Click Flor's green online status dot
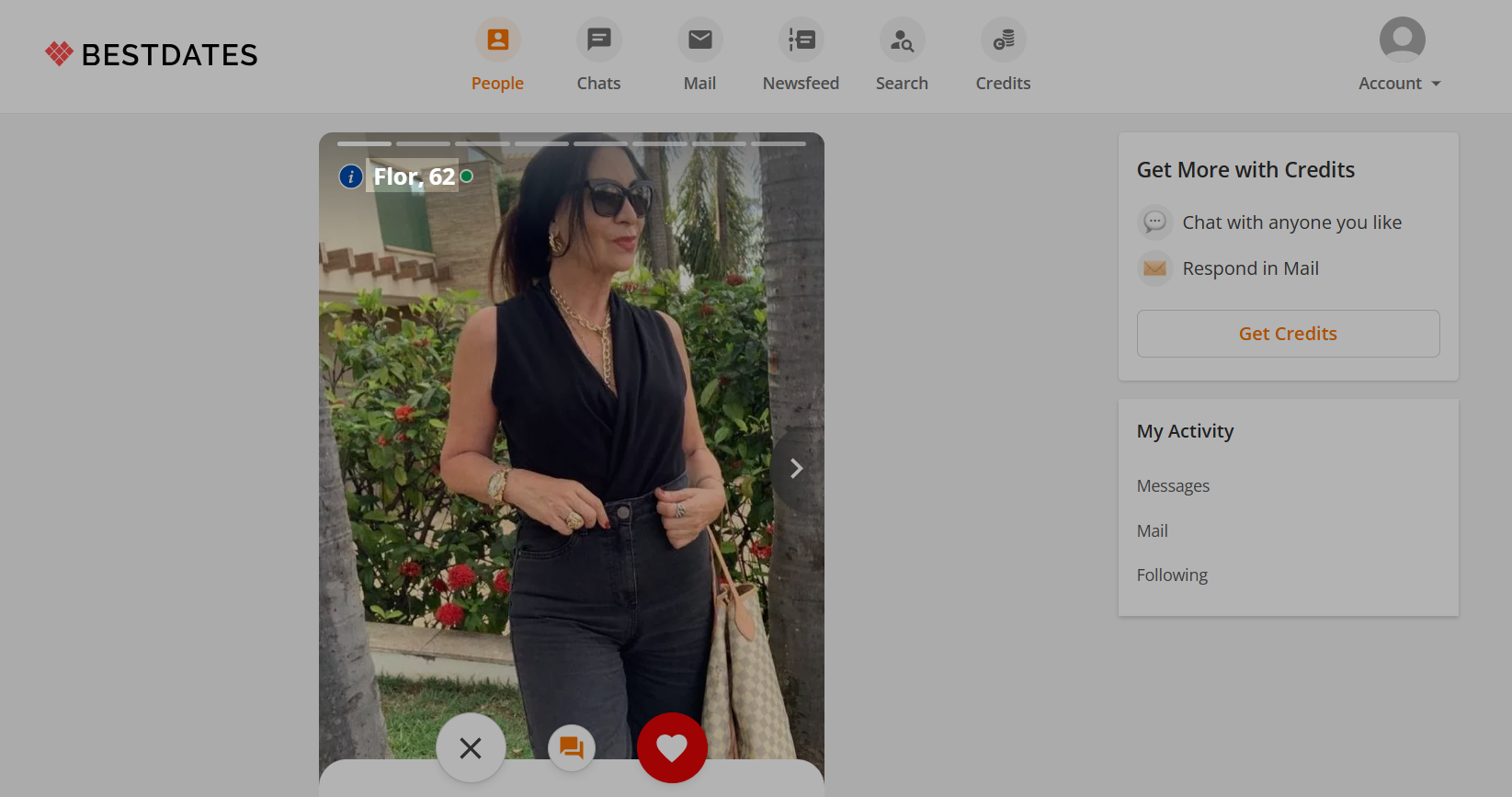Viewport: 1512px width, 797px height. (x=467, y=176)
